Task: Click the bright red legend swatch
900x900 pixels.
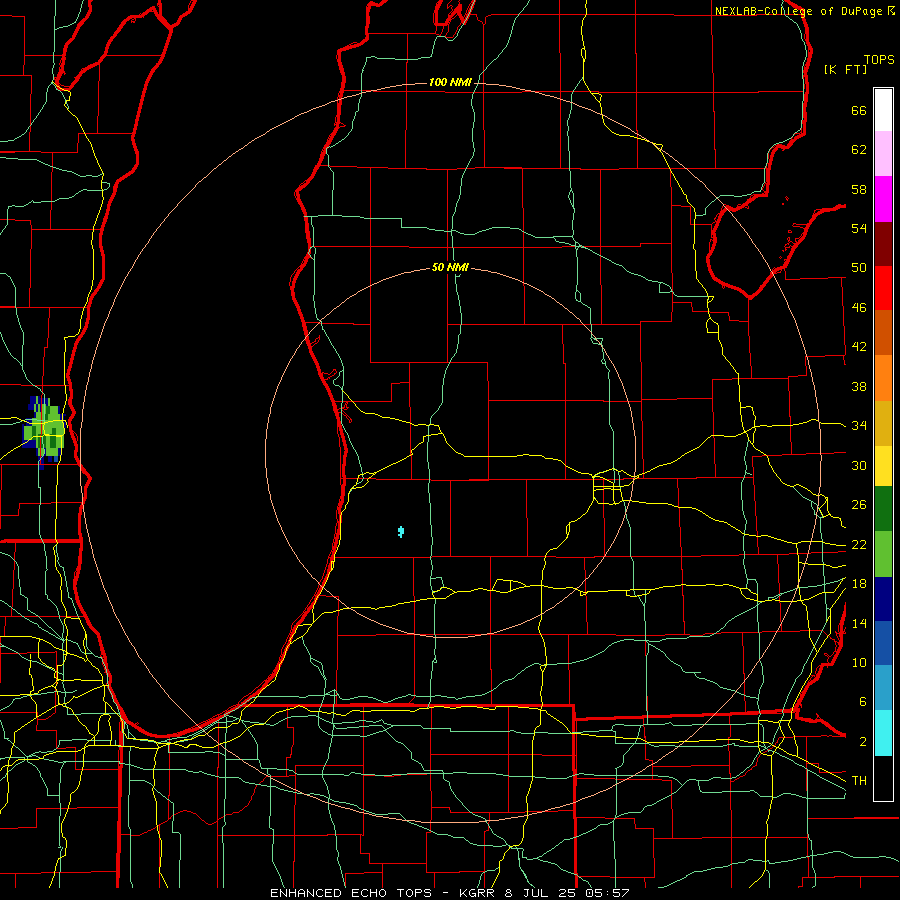Action: pyautogui.click(x=883, y=288)
